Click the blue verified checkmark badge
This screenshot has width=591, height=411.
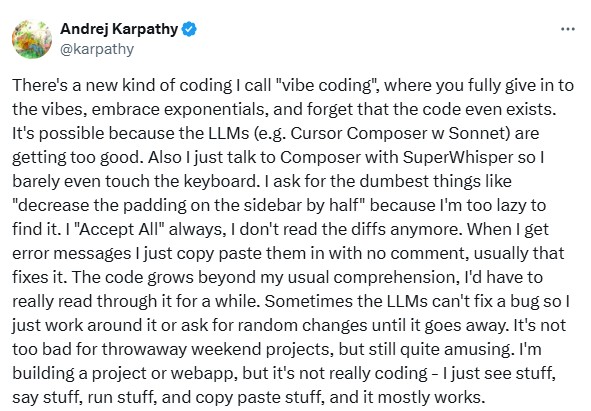(189, 29)
